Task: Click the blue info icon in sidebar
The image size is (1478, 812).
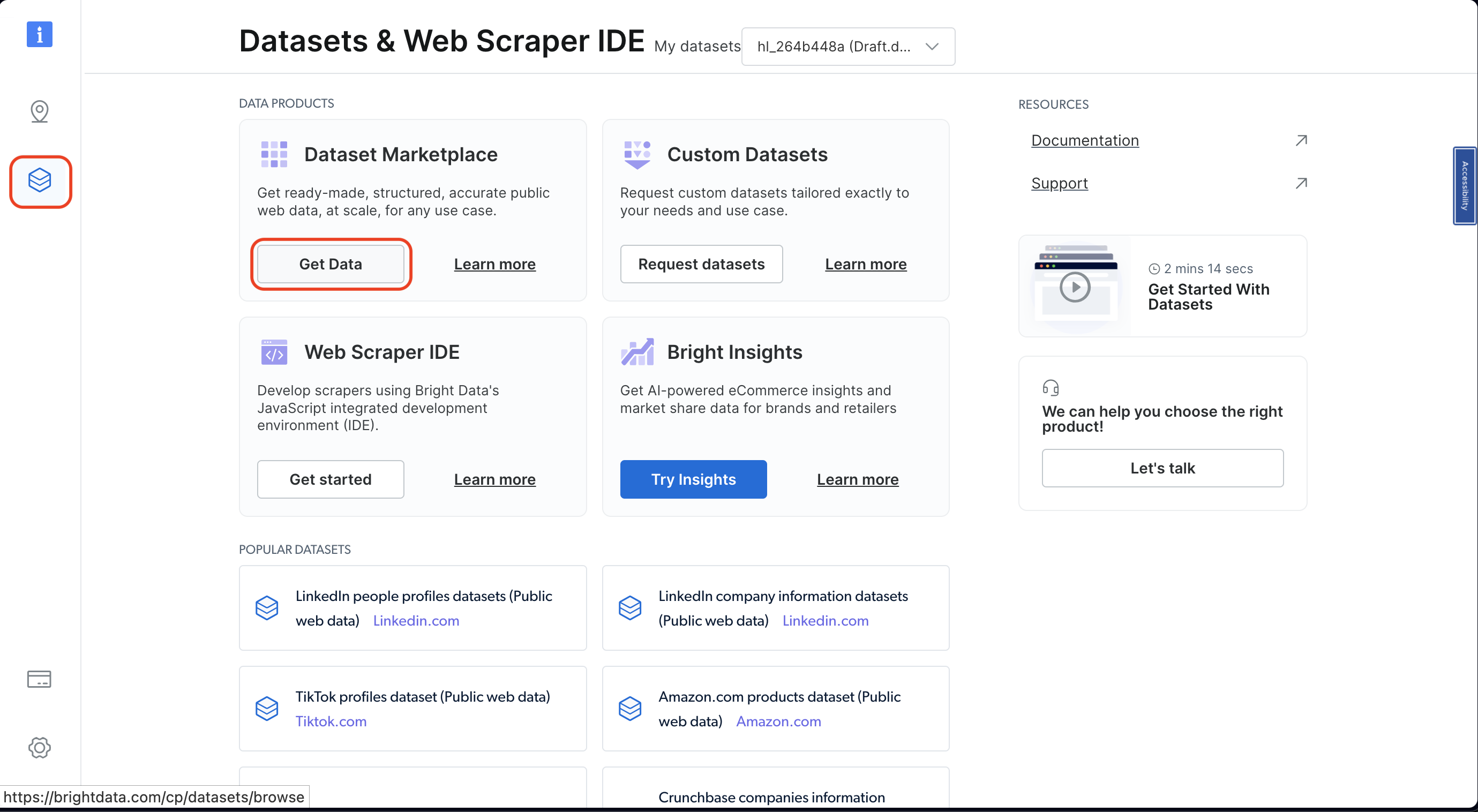Action: click(x=39, y=34)
